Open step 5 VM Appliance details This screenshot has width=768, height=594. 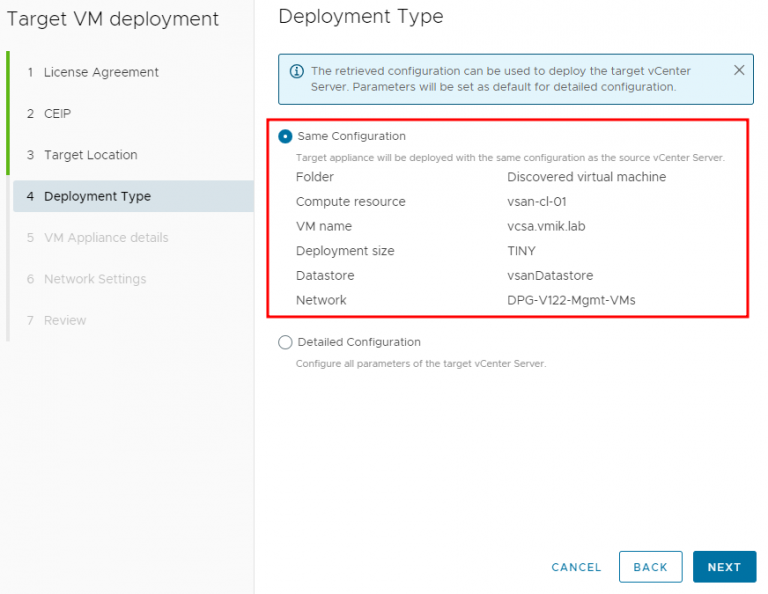tap(98, 238)
